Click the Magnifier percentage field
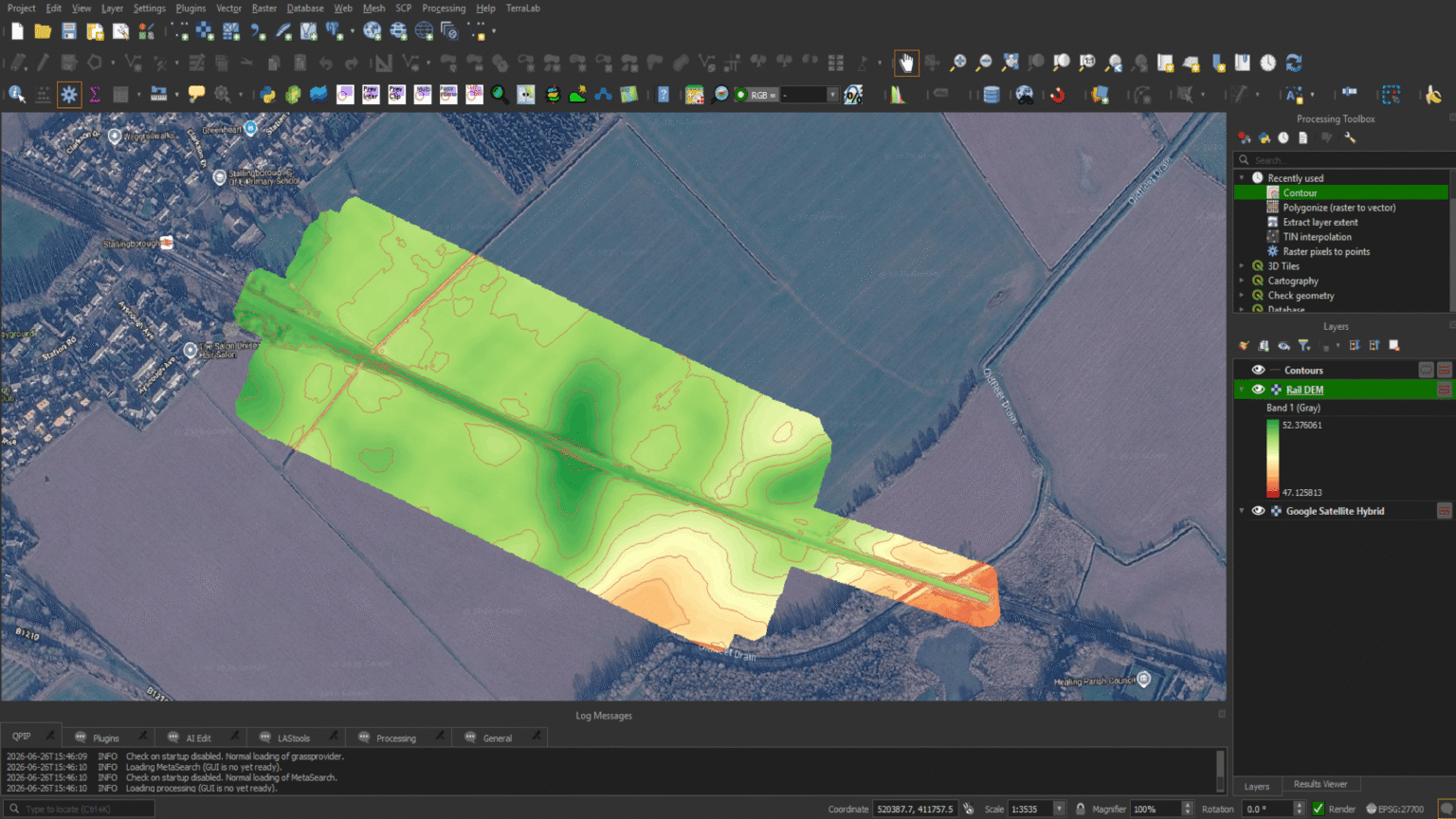Viewport: 1456px width, 819px height. tap(1156, 809)
